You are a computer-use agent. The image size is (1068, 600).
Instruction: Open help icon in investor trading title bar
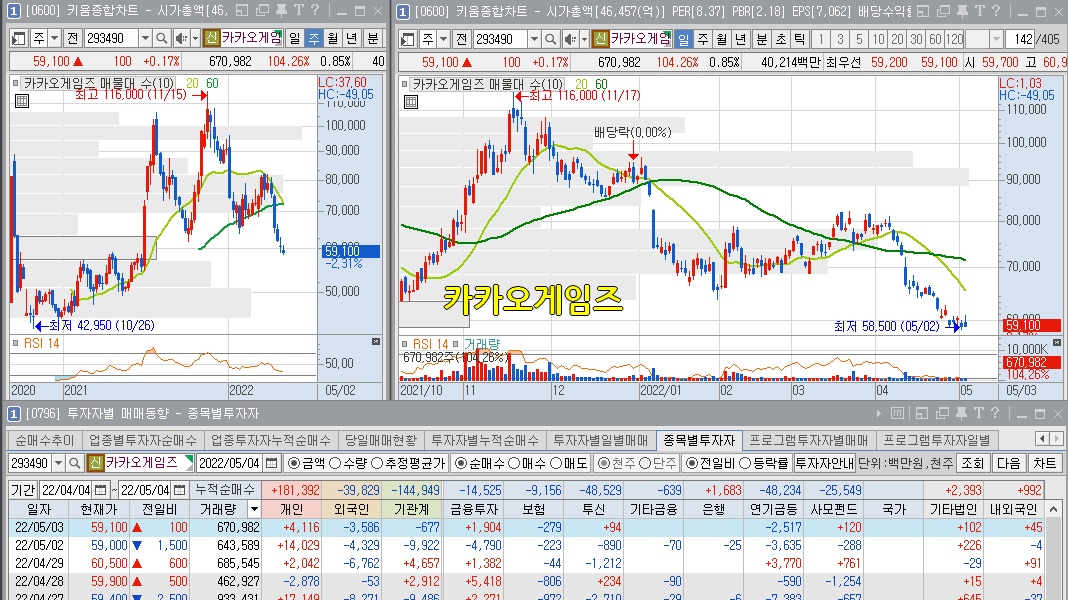pyautogui.click(x=994, y=413)
